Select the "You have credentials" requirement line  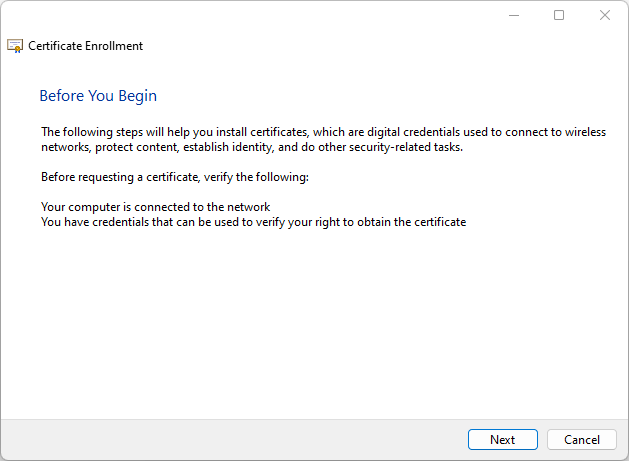tap(253, 222)
